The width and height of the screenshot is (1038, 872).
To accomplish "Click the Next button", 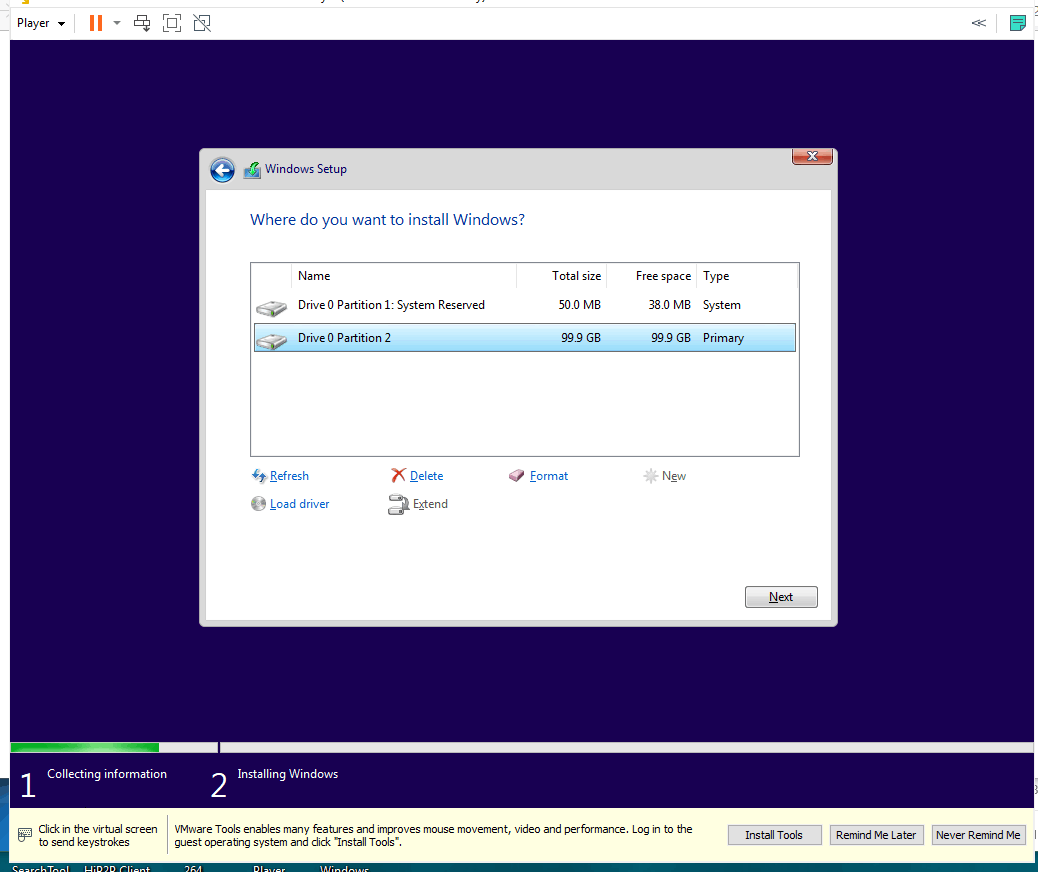I will [x=781, y=597].
